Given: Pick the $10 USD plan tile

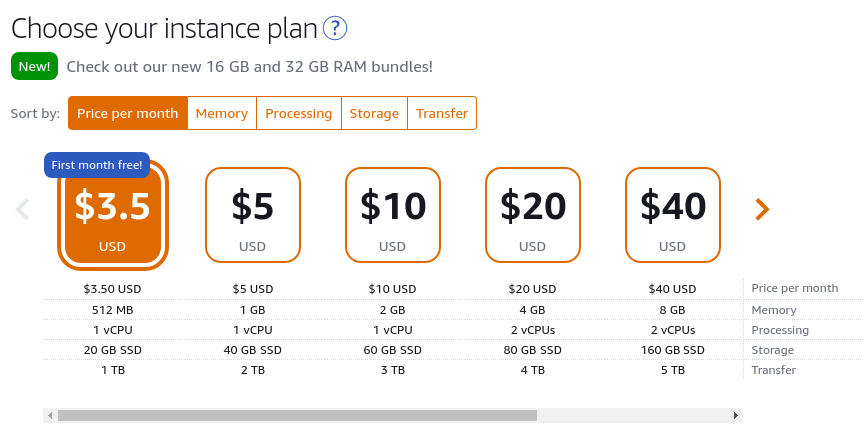Looking at the screenshot, I should coord(392,215).
